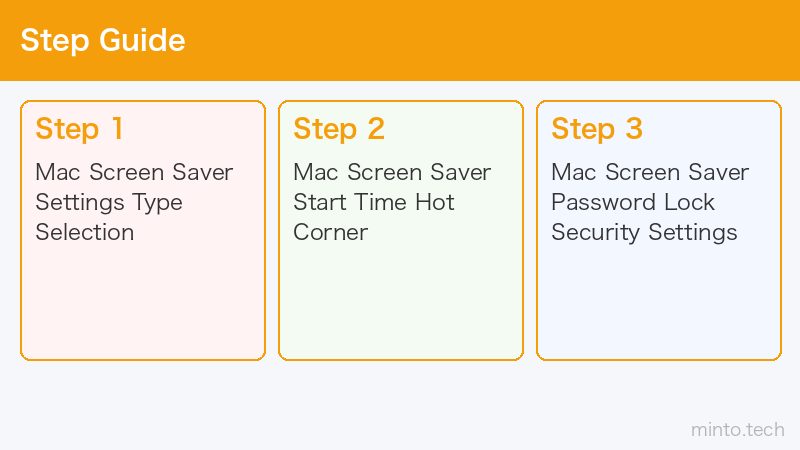Select the Step 3 heading
Screen dimensions: 800x450
(x=597, y=129)
